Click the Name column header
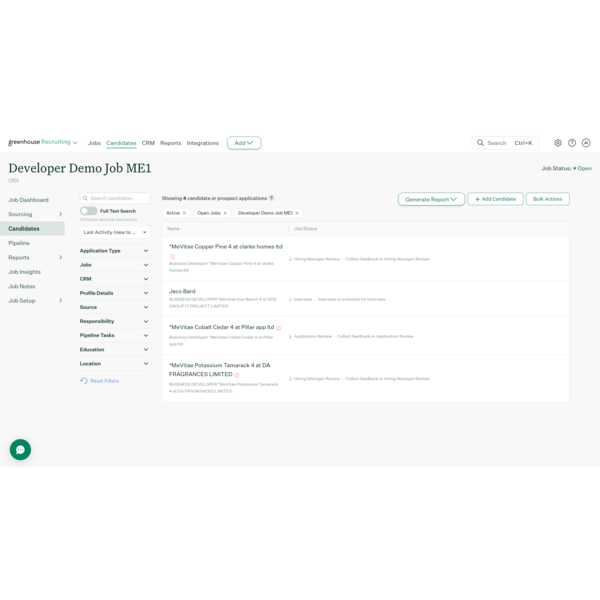 tap(173, 229)
